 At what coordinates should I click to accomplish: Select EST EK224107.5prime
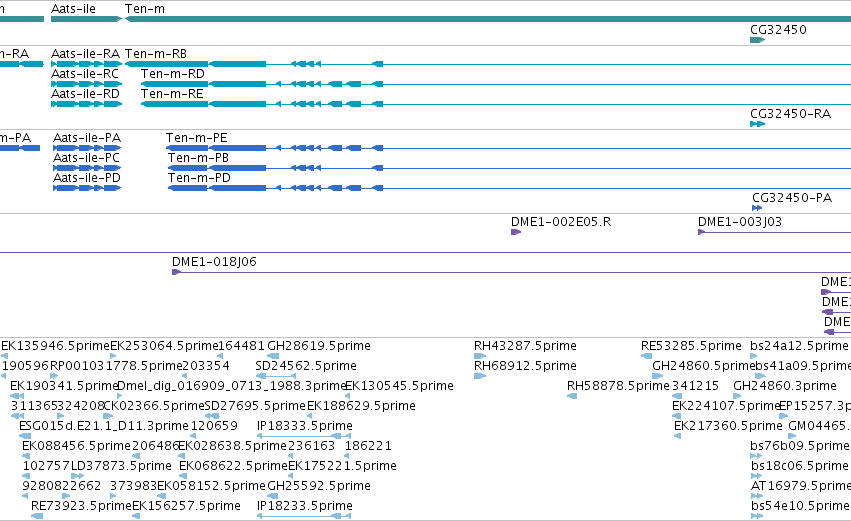[726, 406]
